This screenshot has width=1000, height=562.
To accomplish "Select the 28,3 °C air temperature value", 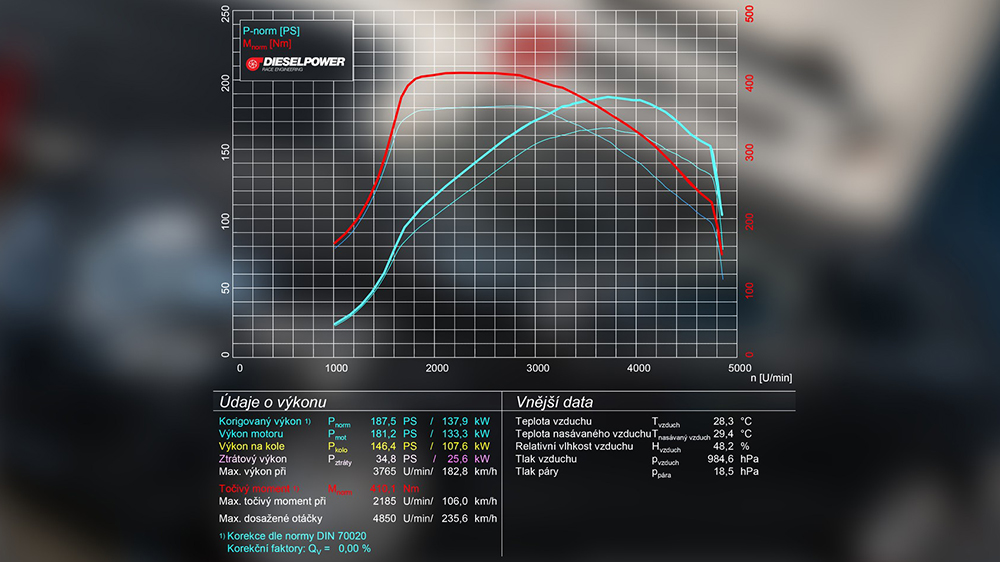I will tap(732, 422).
